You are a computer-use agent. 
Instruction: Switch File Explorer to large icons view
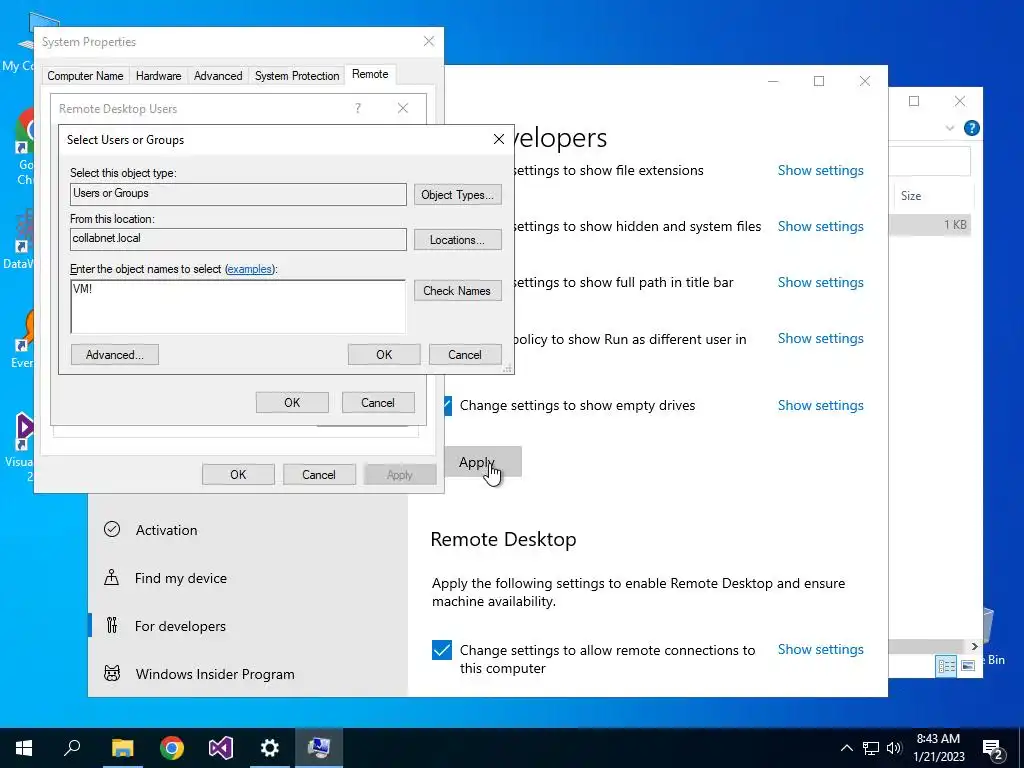point(968,666)
